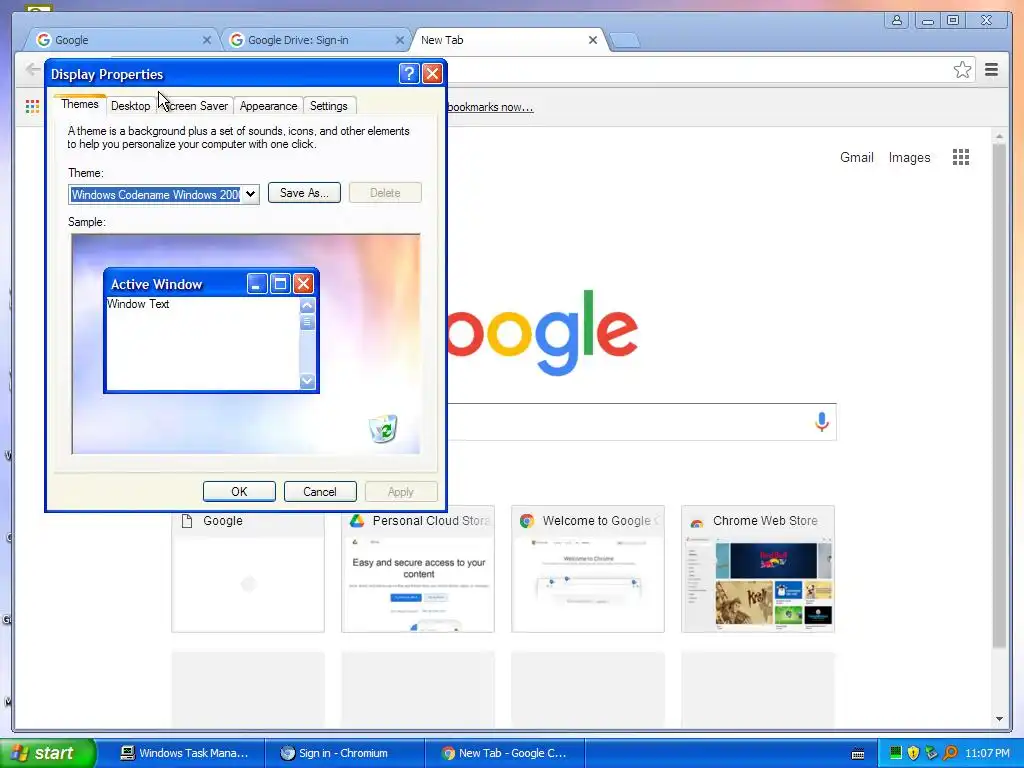This screenshot has width=1024, height=768.
Task: Switch to Sign in - Chromium taskbar button
Action: pos(345,753)
